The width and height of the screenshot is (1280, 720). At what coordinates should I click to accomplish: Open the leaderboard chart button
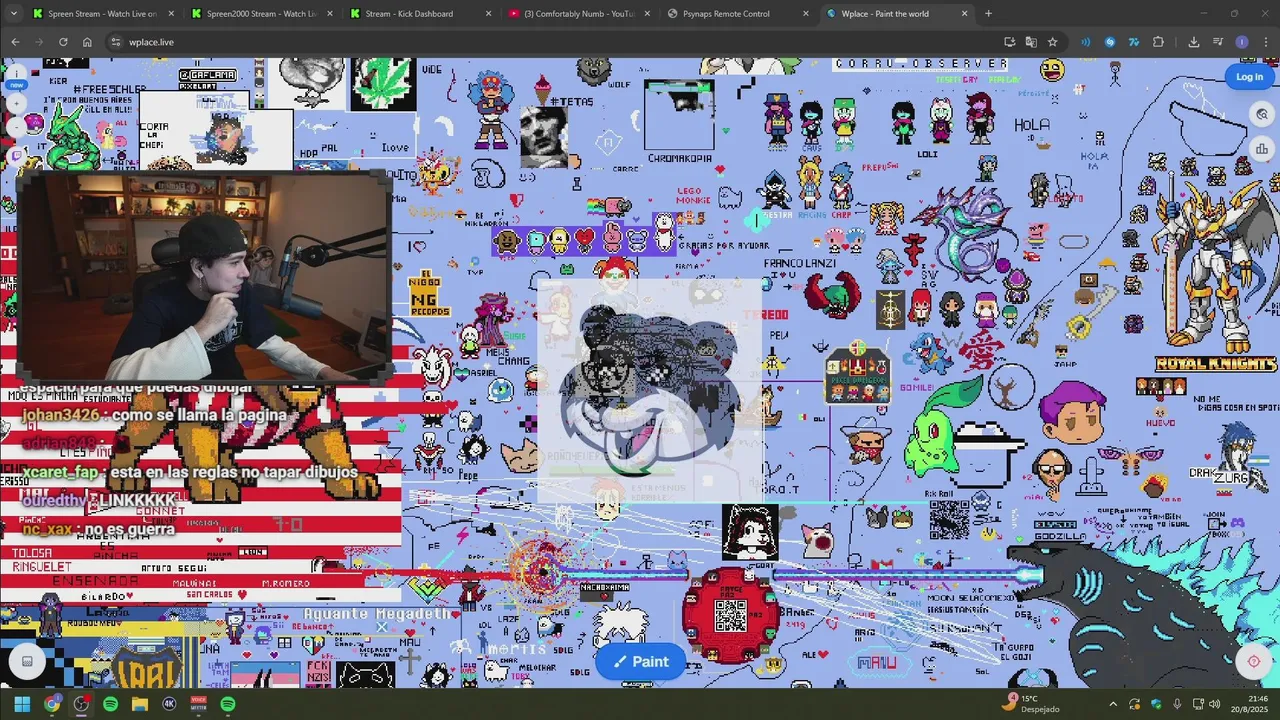pyautogui.click(x=1262, y=149)
